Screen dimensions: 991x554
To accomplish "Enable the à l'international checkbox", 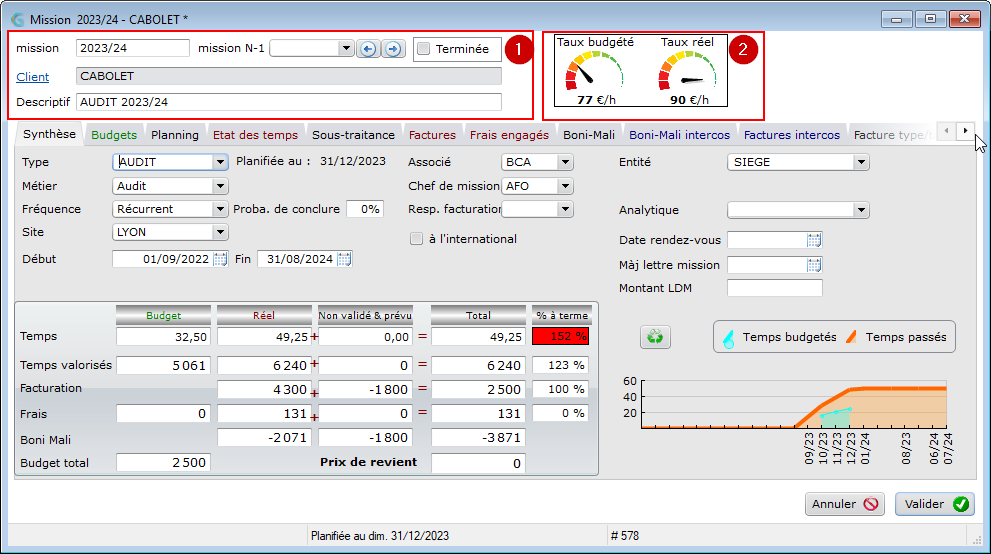I will click(x=416, y=239).
